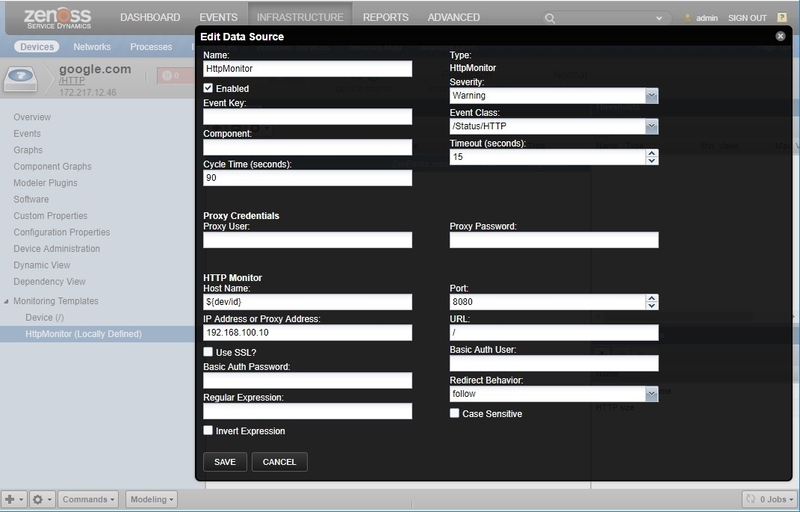
Task: Click the Proxy Password input field
Action: tap(554, 240)
